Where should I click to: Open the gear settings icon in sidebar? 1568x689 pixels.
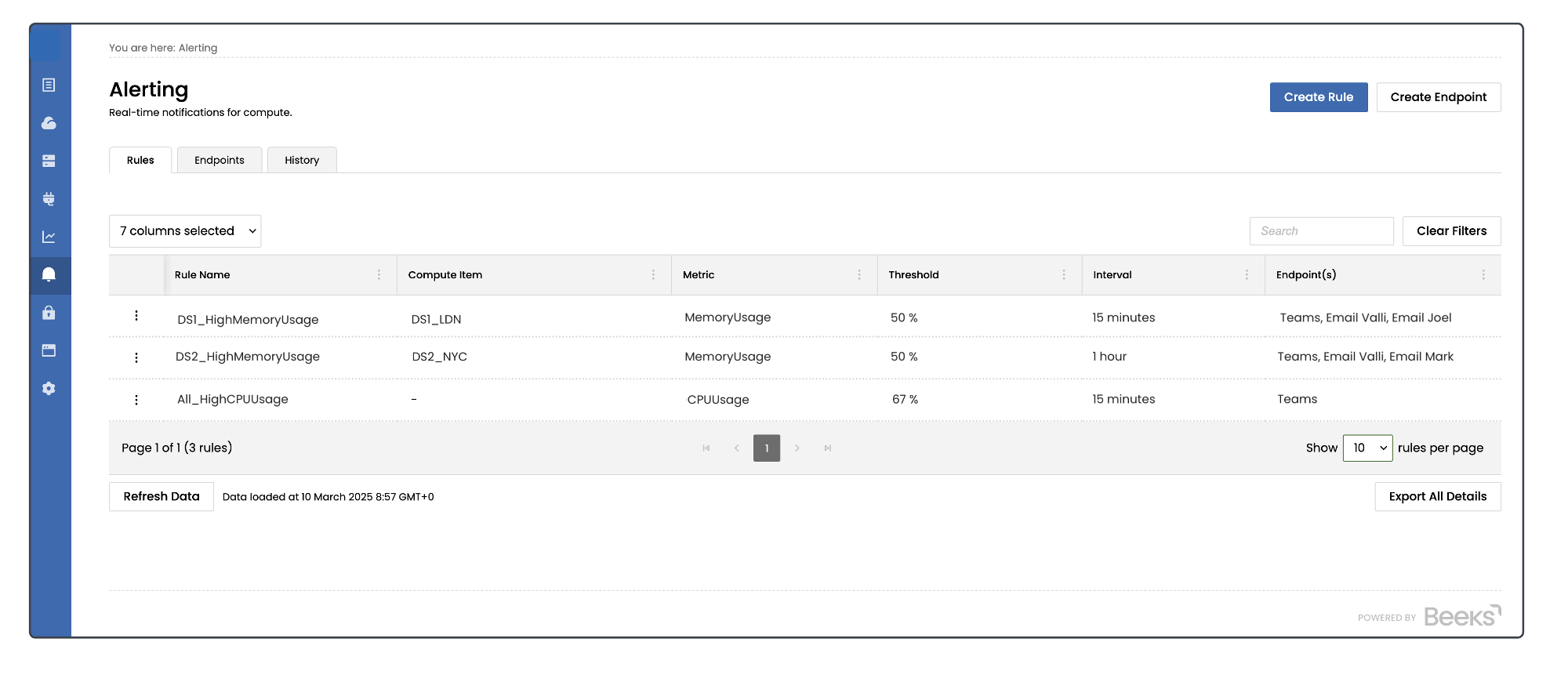(x=49, y=389)
